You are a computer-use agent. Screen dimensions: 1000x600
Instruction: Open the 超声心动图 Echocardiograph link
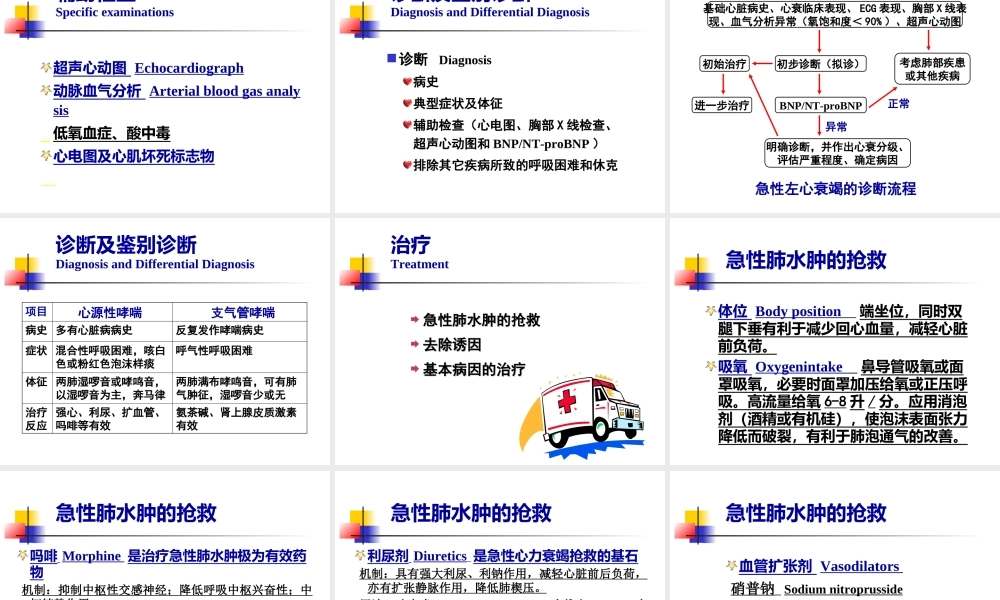pyautogui.click(x=146, y=67)
